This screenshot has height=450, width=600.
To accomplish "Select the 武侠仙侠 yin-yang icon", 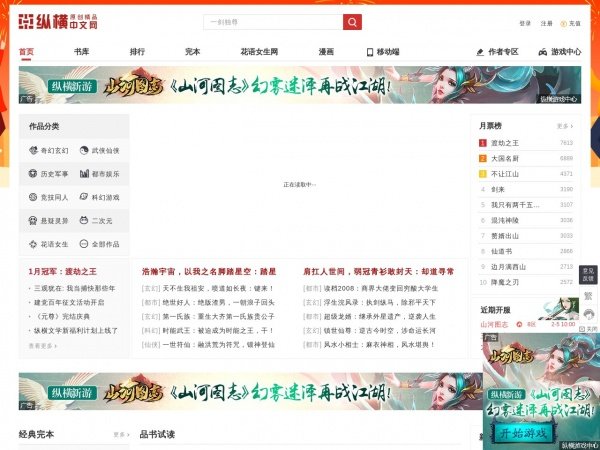I will 84,150.
